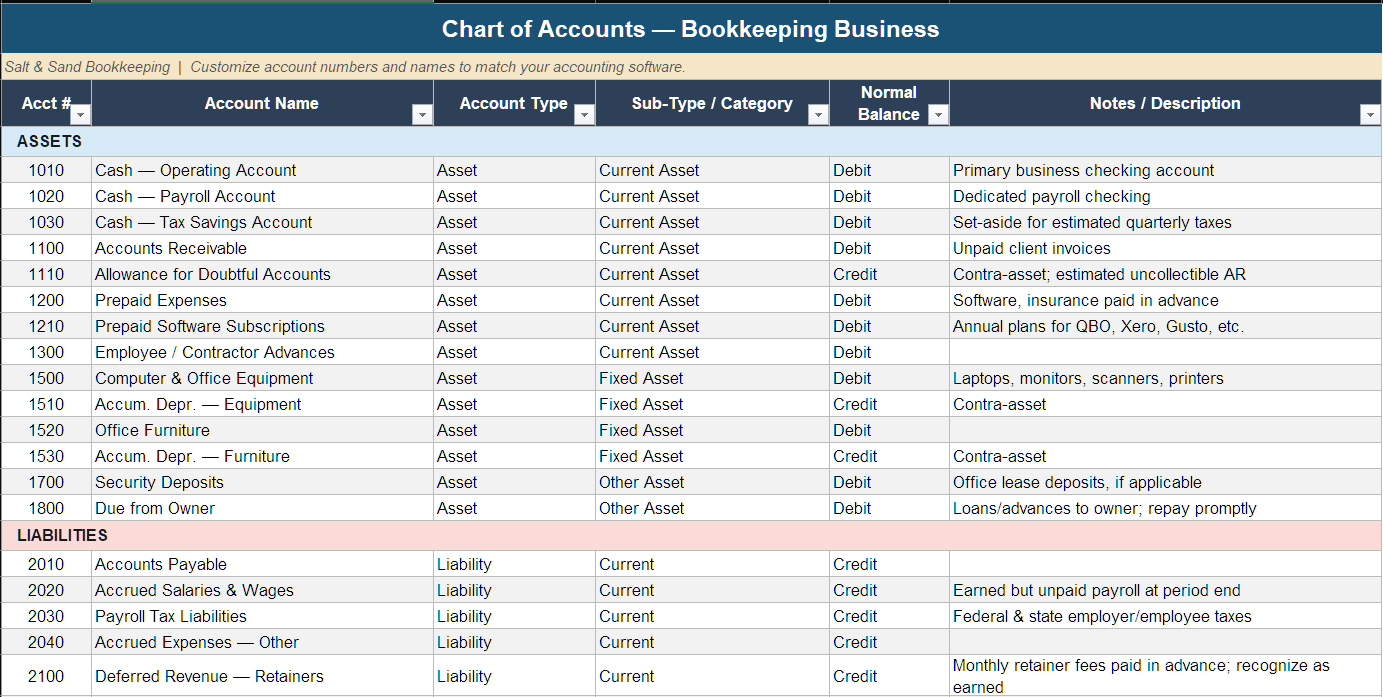Select the Payroll Tax Liabilities cell
This screenshot has height=697, width=1383.
262,616
